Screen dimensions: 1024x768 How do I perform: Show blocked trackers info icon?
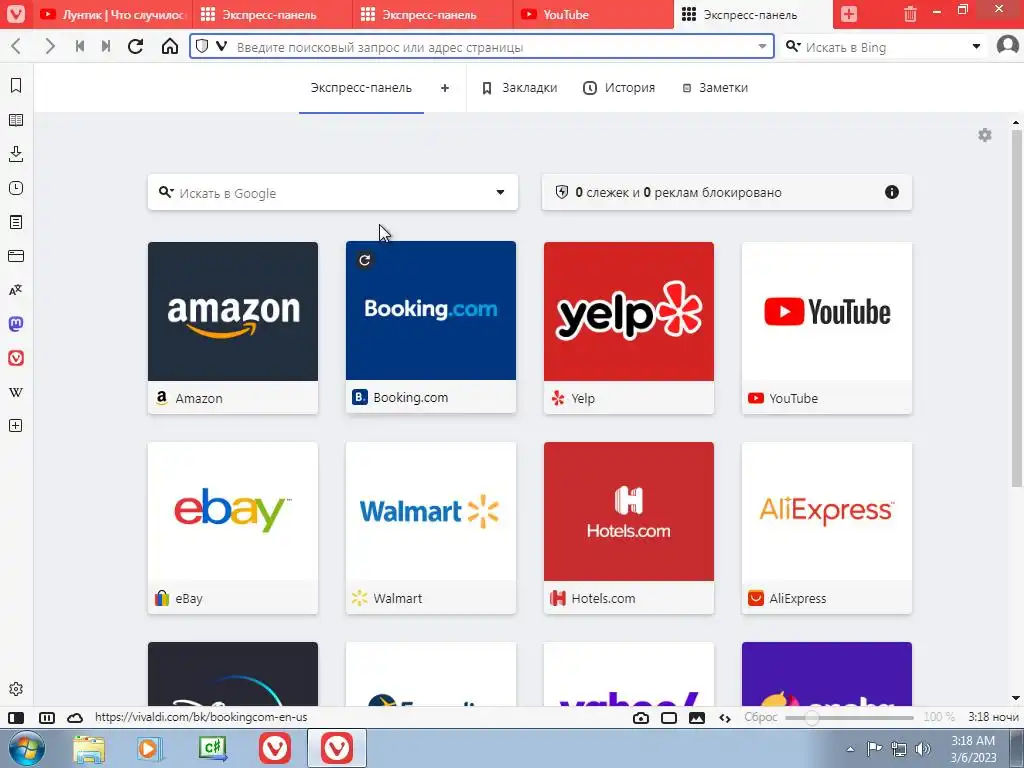click(891, 192)
